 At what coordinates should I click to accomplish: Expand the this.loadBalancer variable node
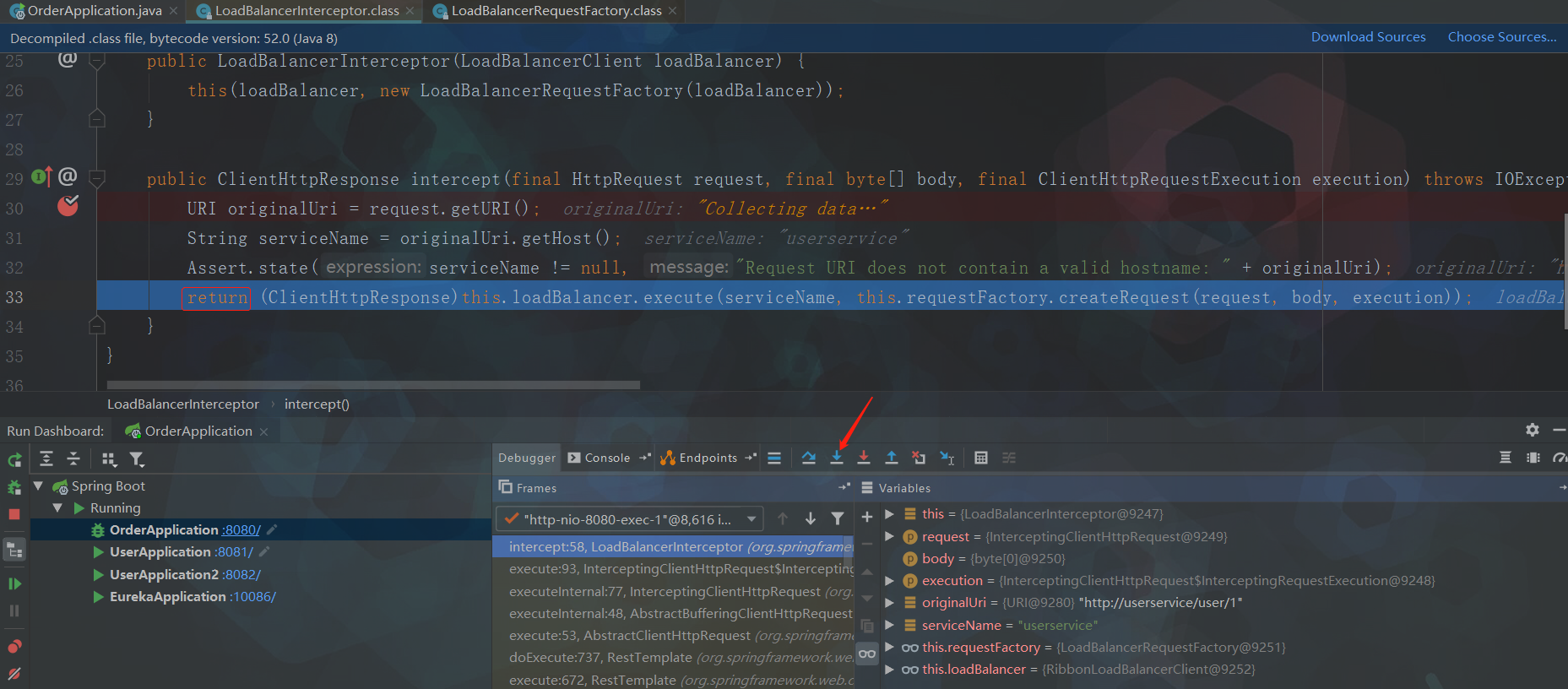tap(889, 669)
